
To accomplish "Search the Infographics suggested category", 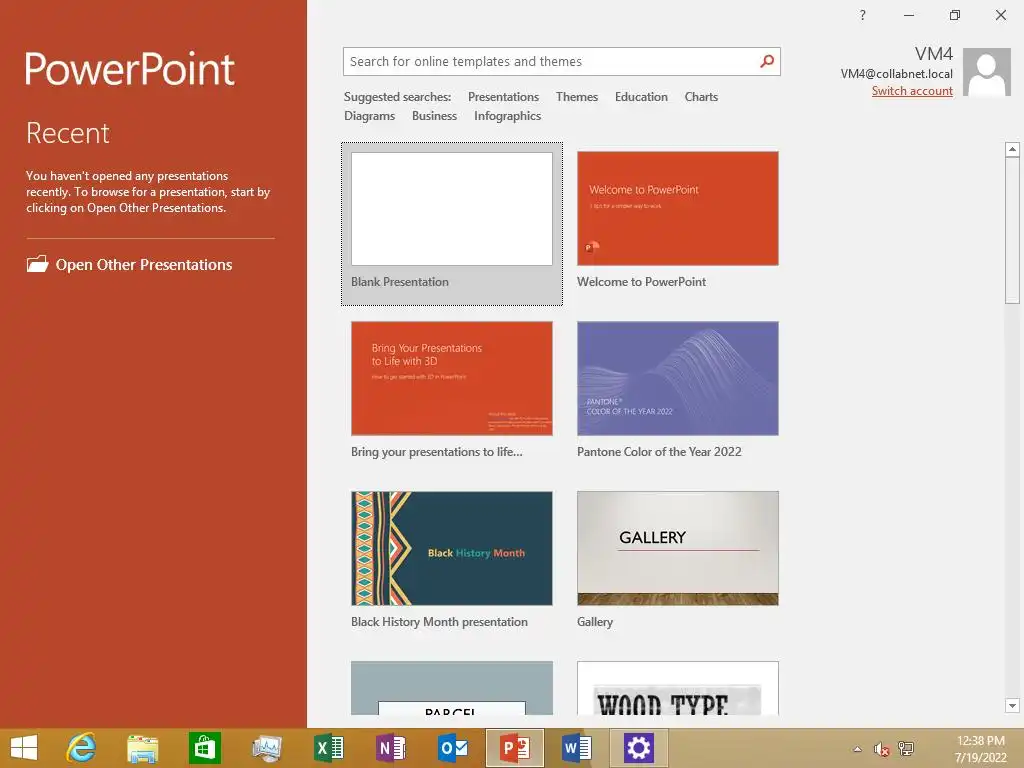I will [x=507, y=116].
